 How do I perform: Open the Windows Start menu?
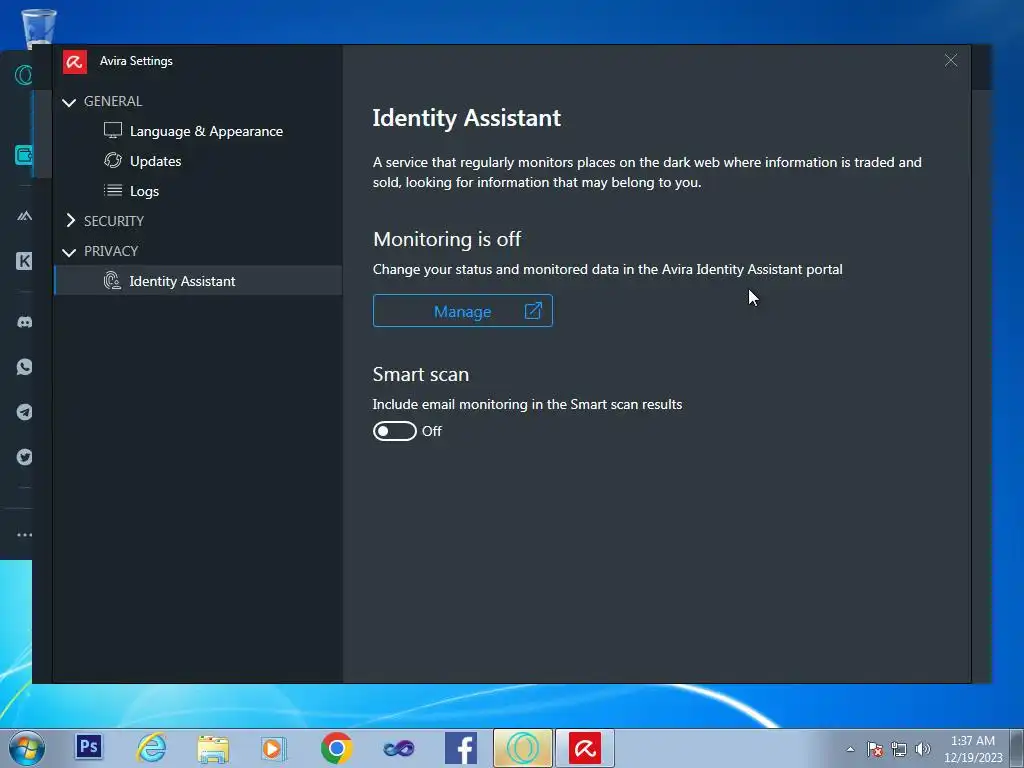click(27, 748)
